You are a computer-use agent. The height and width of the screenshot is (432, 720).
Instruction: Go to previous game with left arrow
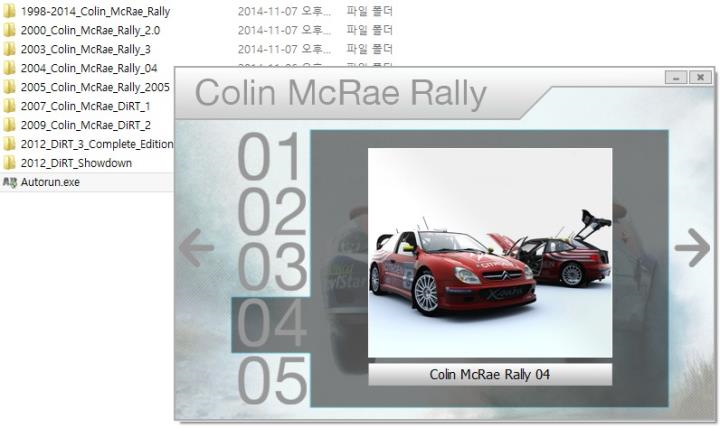tap(196, 248)
